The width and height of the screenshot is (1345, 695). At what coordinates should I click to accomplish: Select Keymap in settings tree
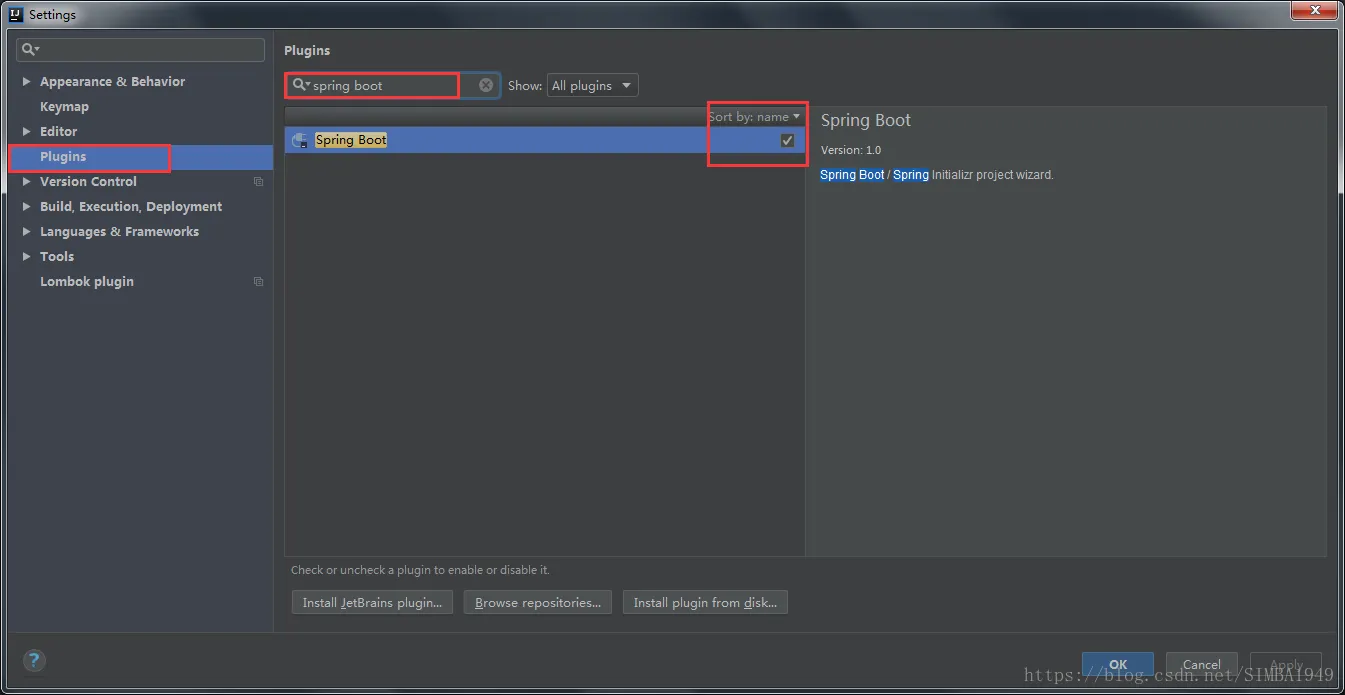64,107
